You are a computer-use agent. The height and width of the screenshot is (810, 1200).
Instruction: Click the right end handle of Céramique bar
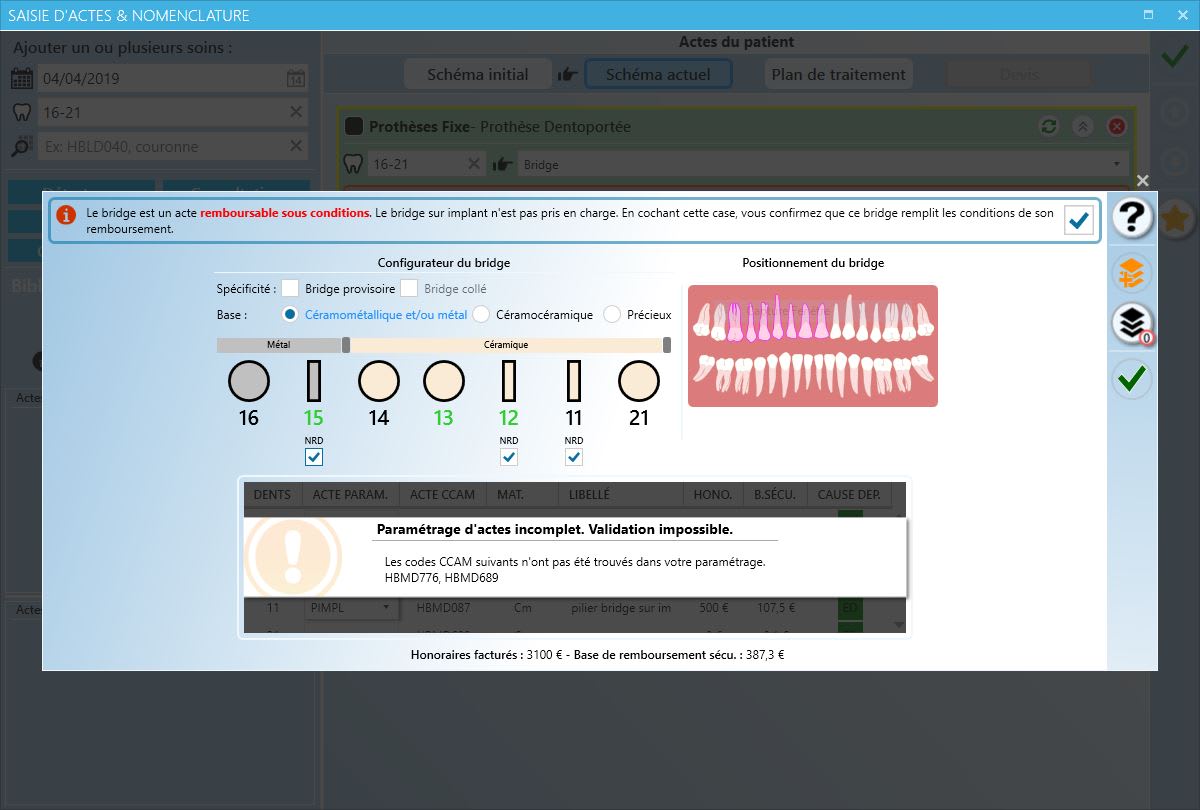pos(667,345)
